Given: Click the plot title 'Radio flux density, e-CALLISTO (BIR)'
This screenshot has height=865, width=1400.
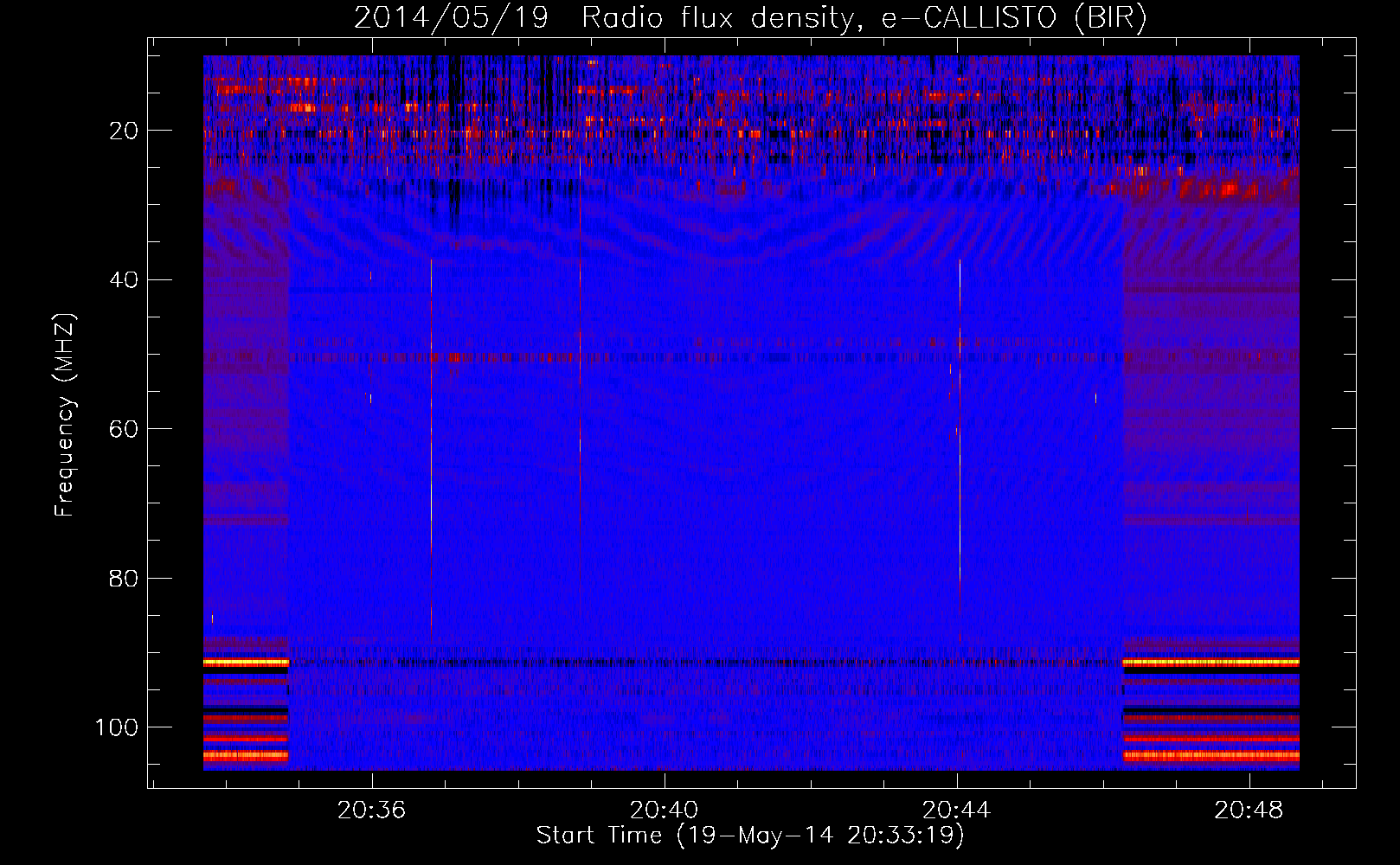Looking at the screenshot, I should coord(864,17).
